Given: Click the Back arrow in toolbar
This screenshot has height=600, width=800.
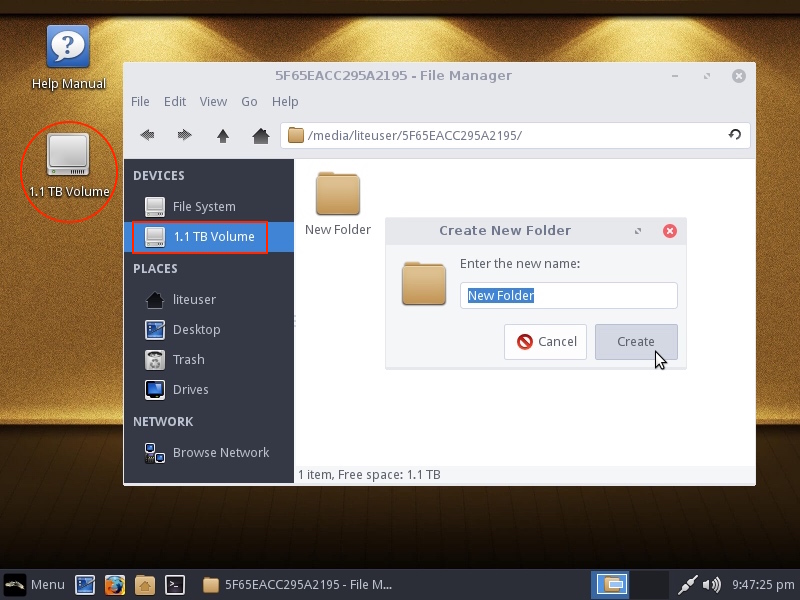Looking at the screenshot, I should pos(147,135).
